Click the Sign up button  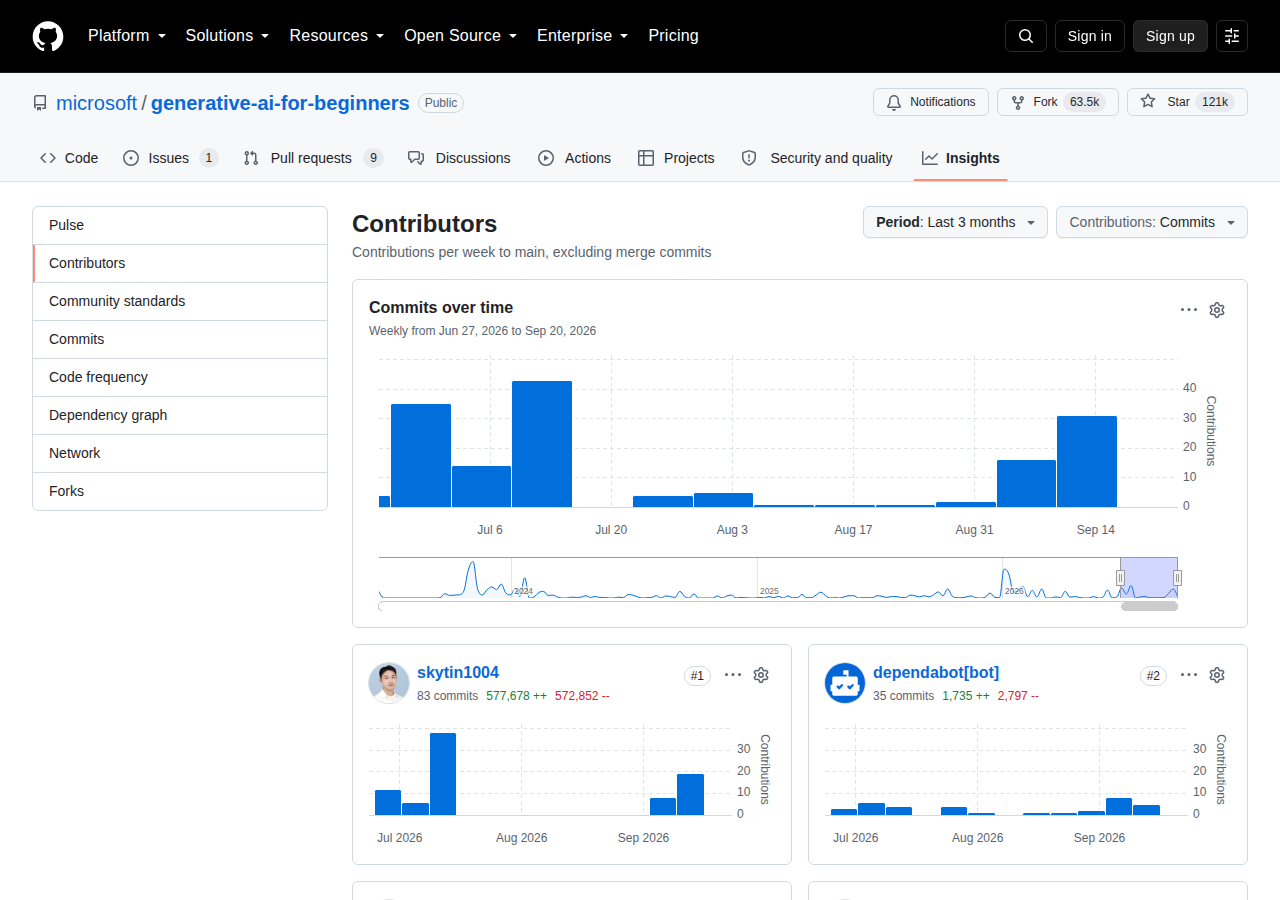tap(1170, 36)
